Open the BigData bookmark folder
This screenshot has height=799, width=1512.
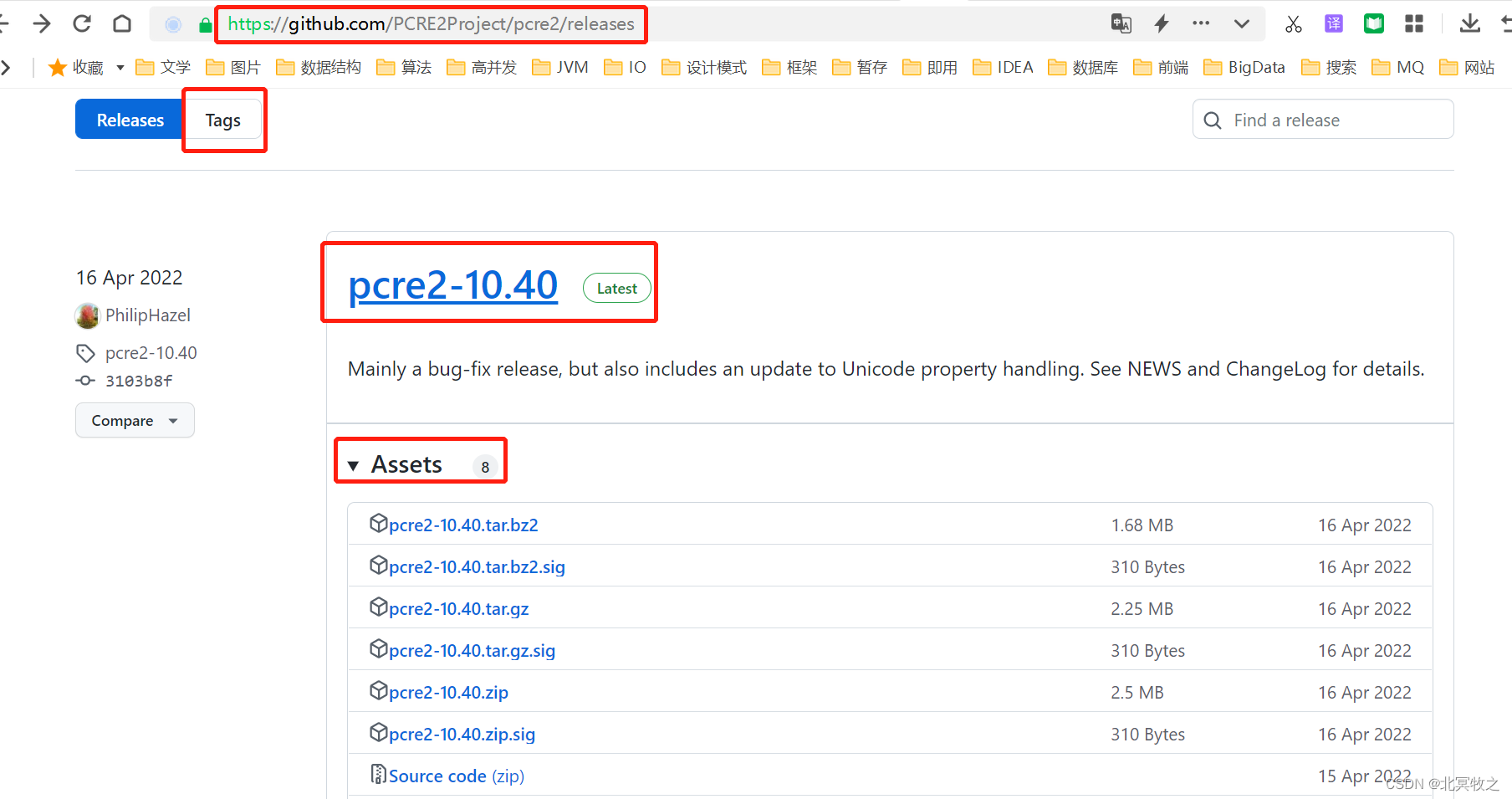[x=1244, y=67]
